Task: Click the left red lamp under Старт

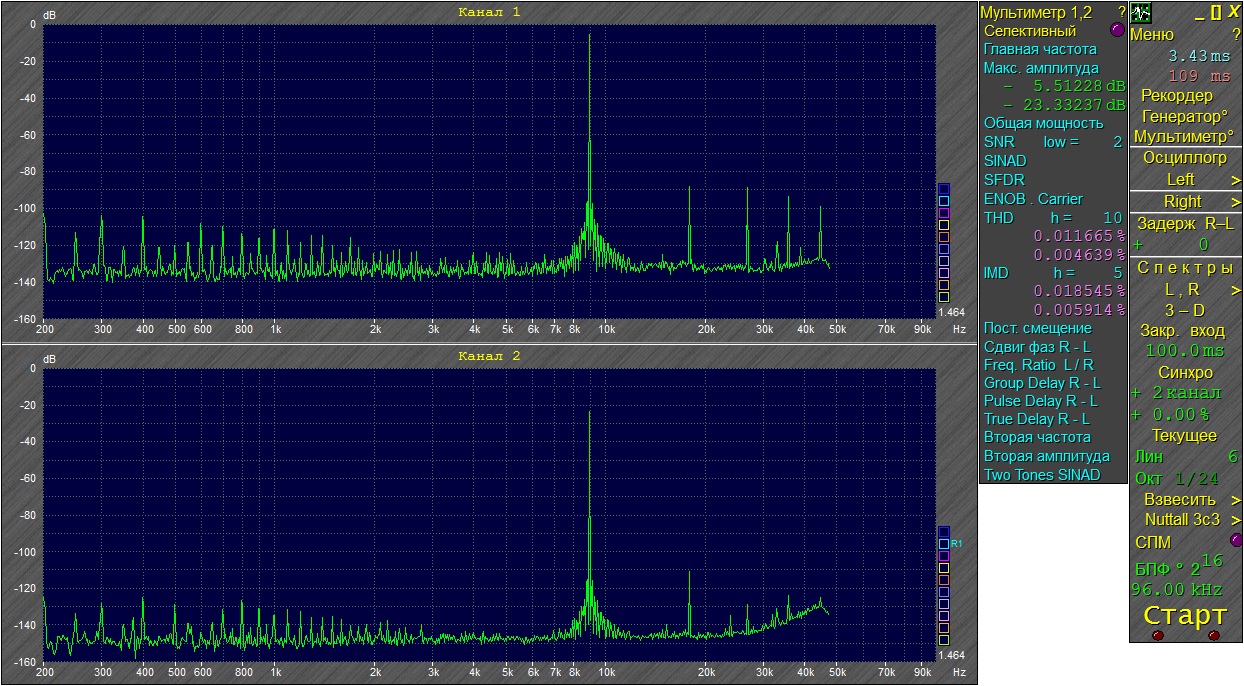Action: [1158, 635]
